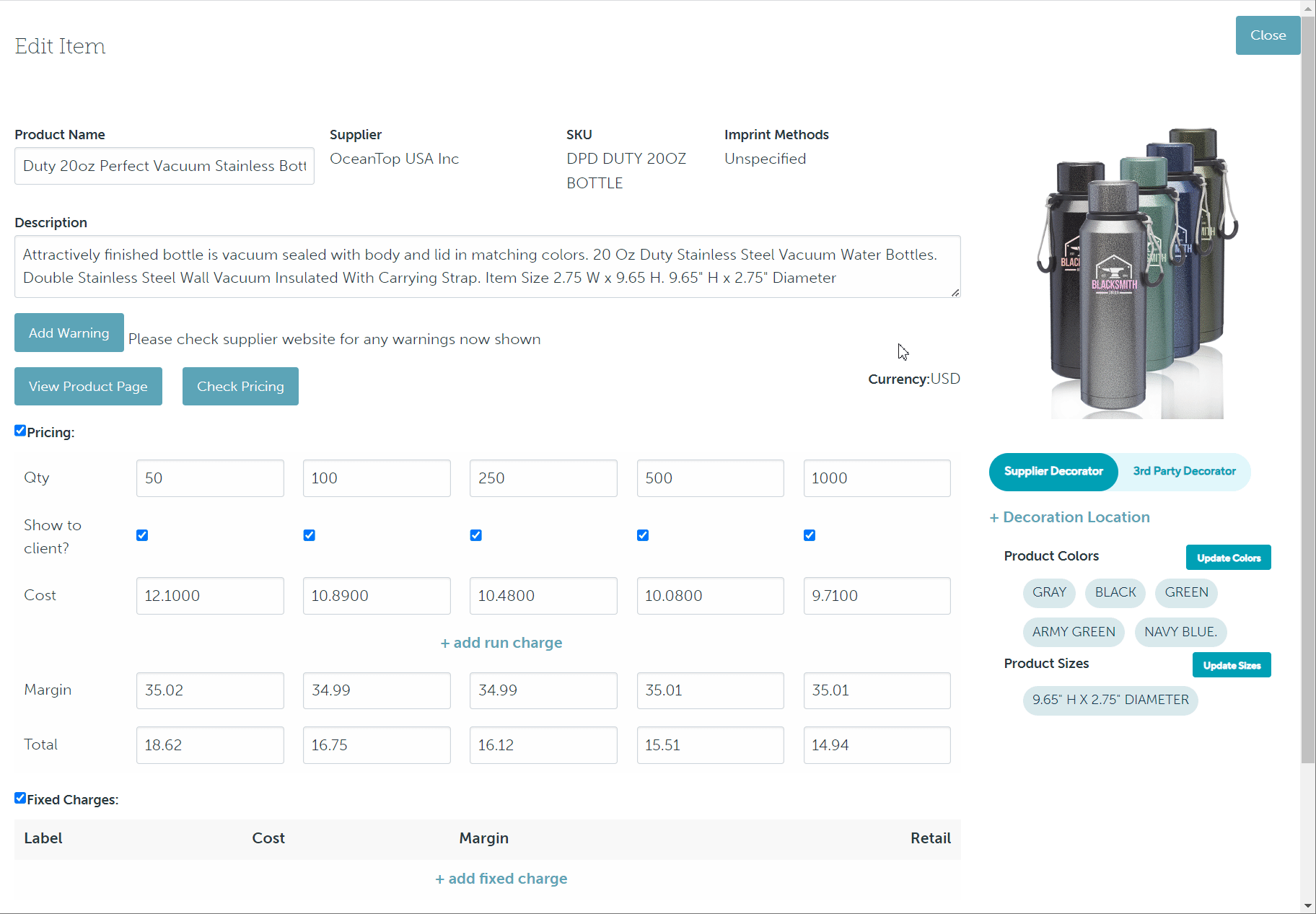Click the product bottle image
Screen dimensions: 1316x914
pos(1133,274)
